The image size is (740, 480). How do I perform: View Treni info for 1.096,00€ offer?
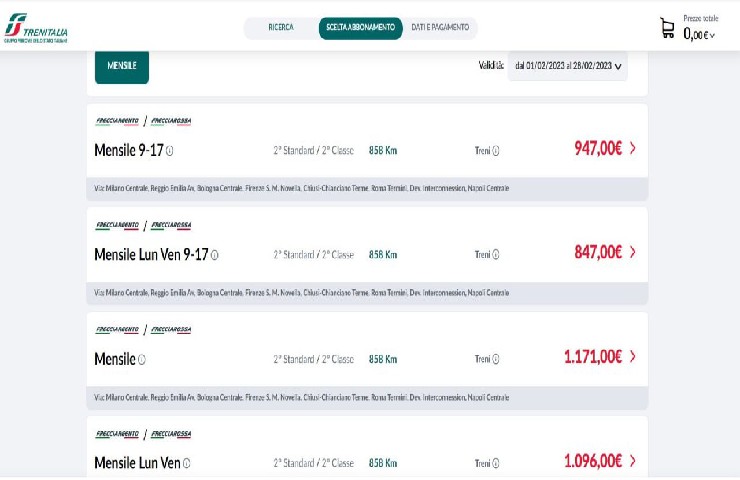496,463
